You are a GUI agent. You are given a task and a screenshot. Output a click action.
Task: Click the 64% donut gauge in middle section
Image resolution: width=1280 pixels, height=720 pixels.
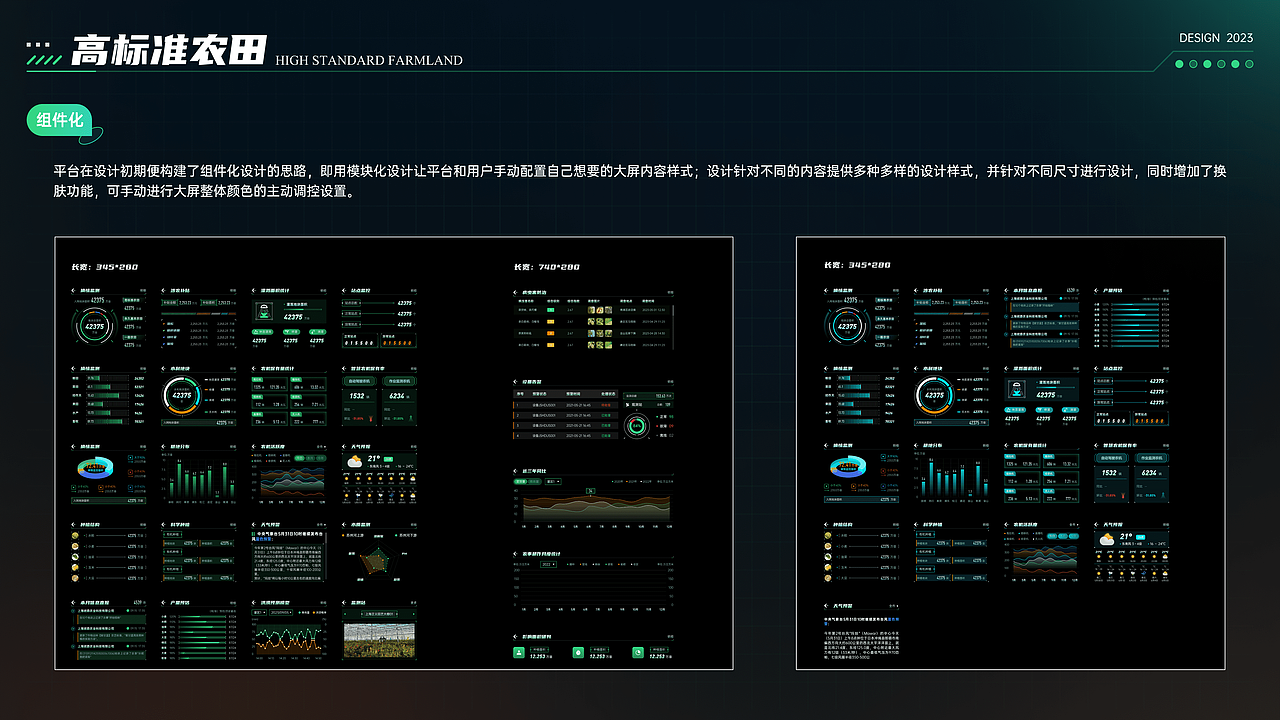637,425
